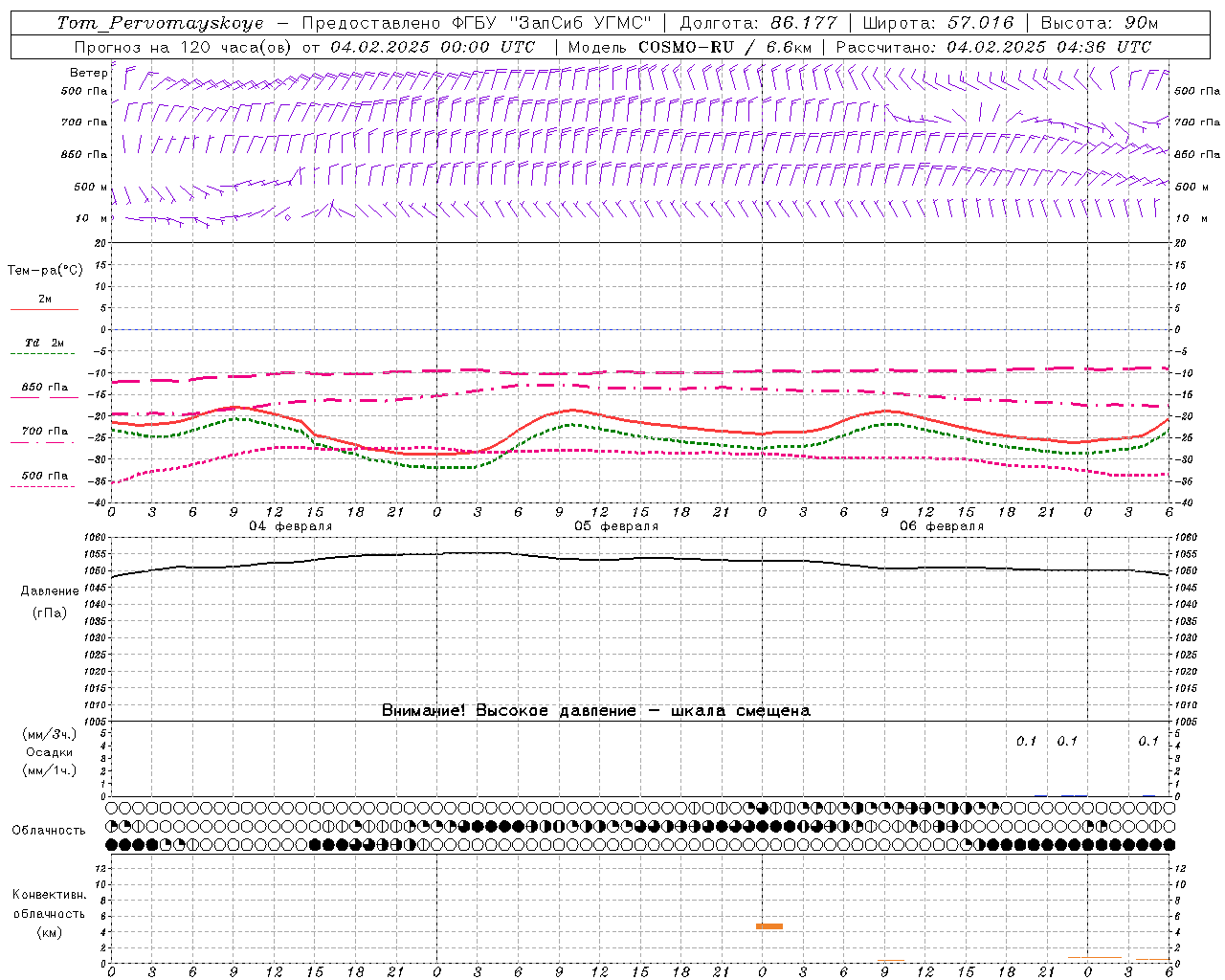Click the date label 05 февраля
This screenshot has height=980, width=1225.
[x=616, y=526]
